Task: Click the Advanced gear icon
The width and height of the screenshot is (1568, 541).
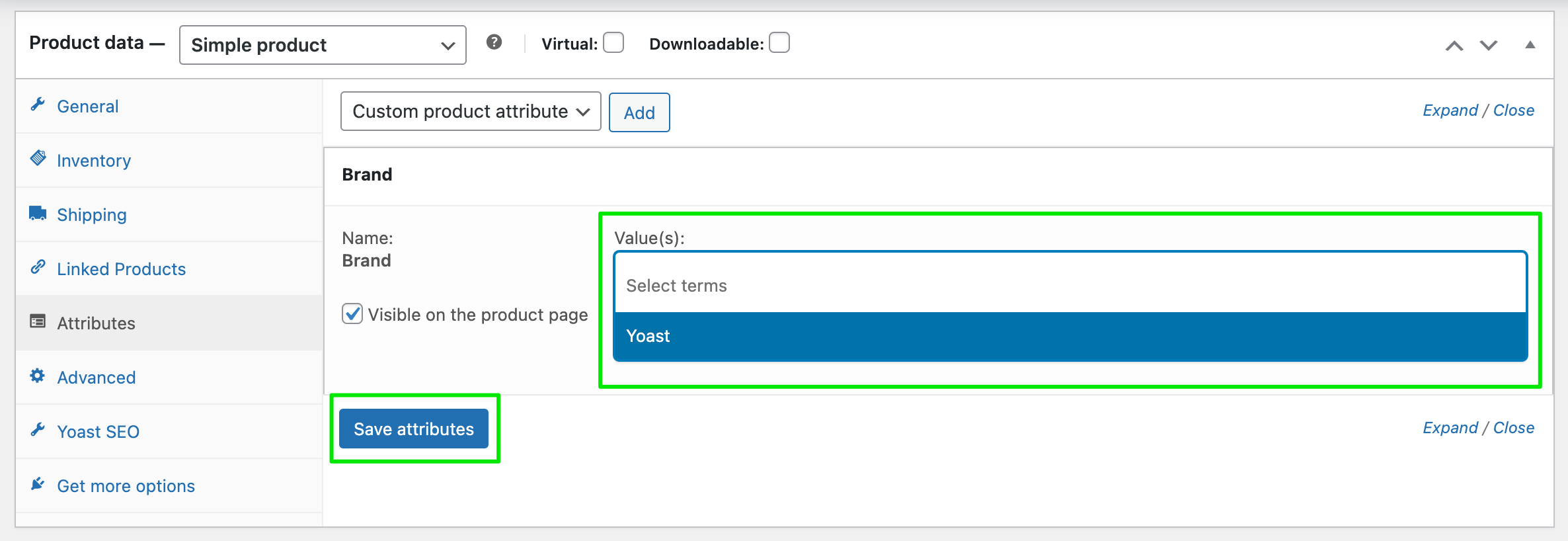Action: pos(38,376)
